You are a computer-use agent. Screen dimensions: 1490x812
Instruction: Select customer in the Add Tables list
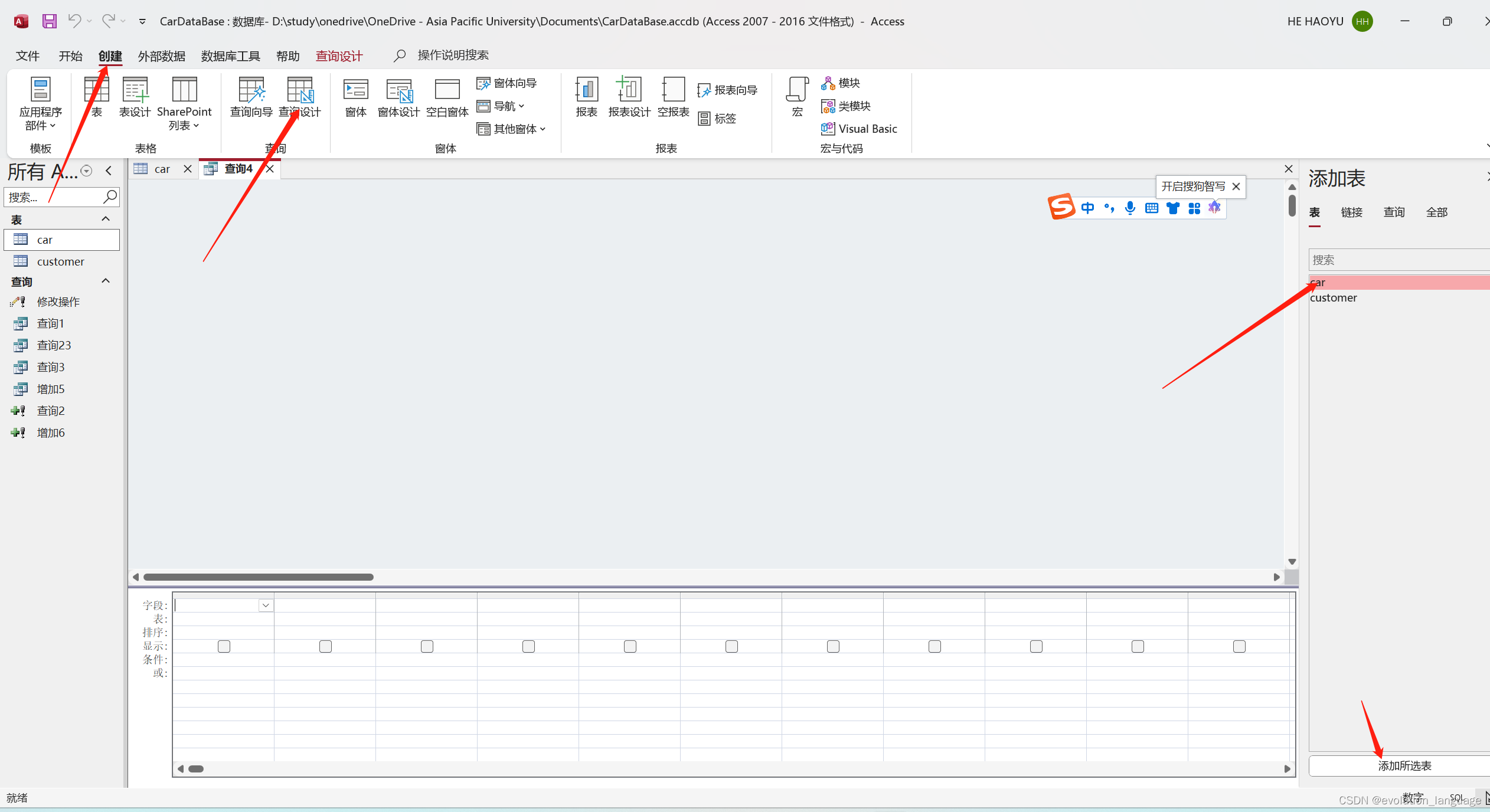tap(1334, 298)
